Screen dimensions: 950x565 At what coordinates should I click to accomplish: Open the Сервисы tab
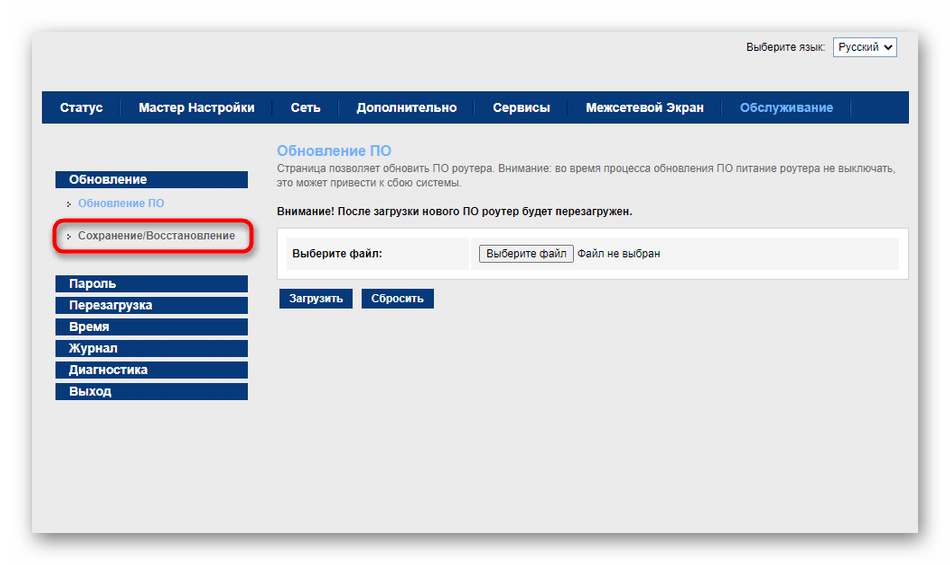(521, 108)
